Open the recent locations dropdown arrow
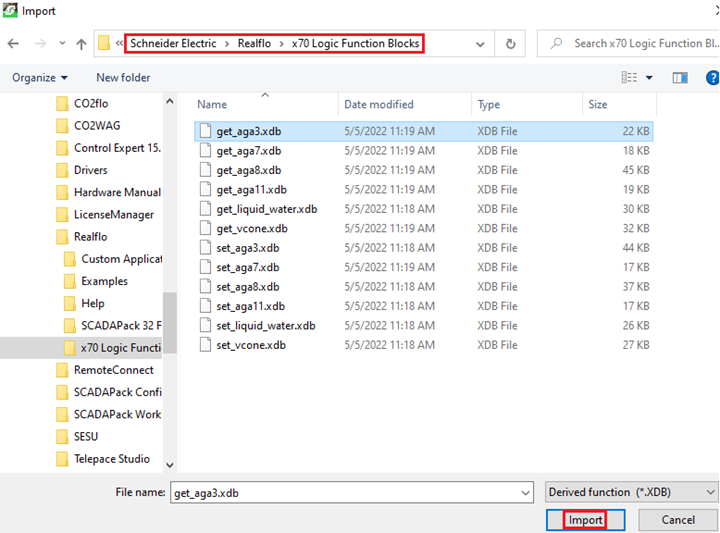Screen dimensions: 720x533 62,44
